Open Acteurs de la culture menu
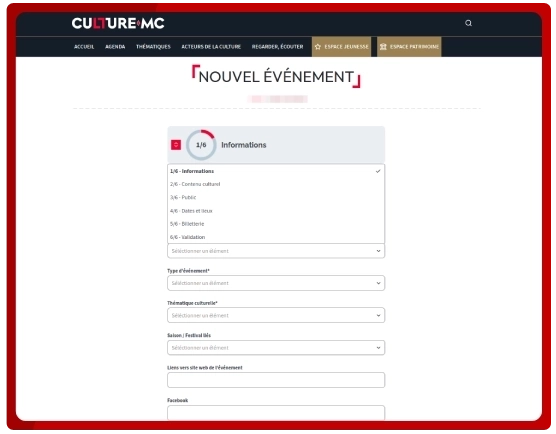The width and height of the screenshot is (556, 434). point(211,47)
